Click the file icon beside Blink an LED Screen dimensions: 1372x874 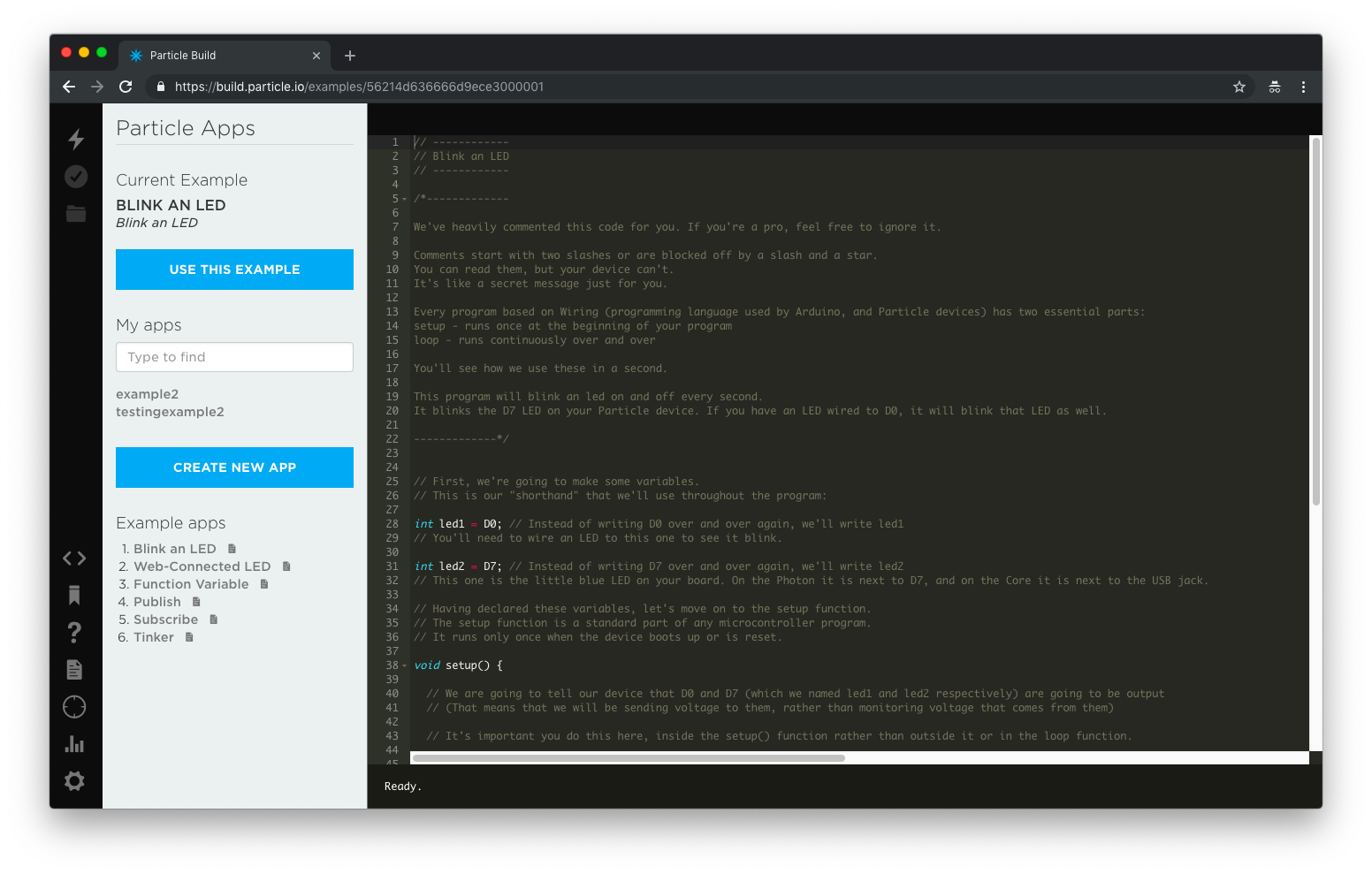point(232,549)
